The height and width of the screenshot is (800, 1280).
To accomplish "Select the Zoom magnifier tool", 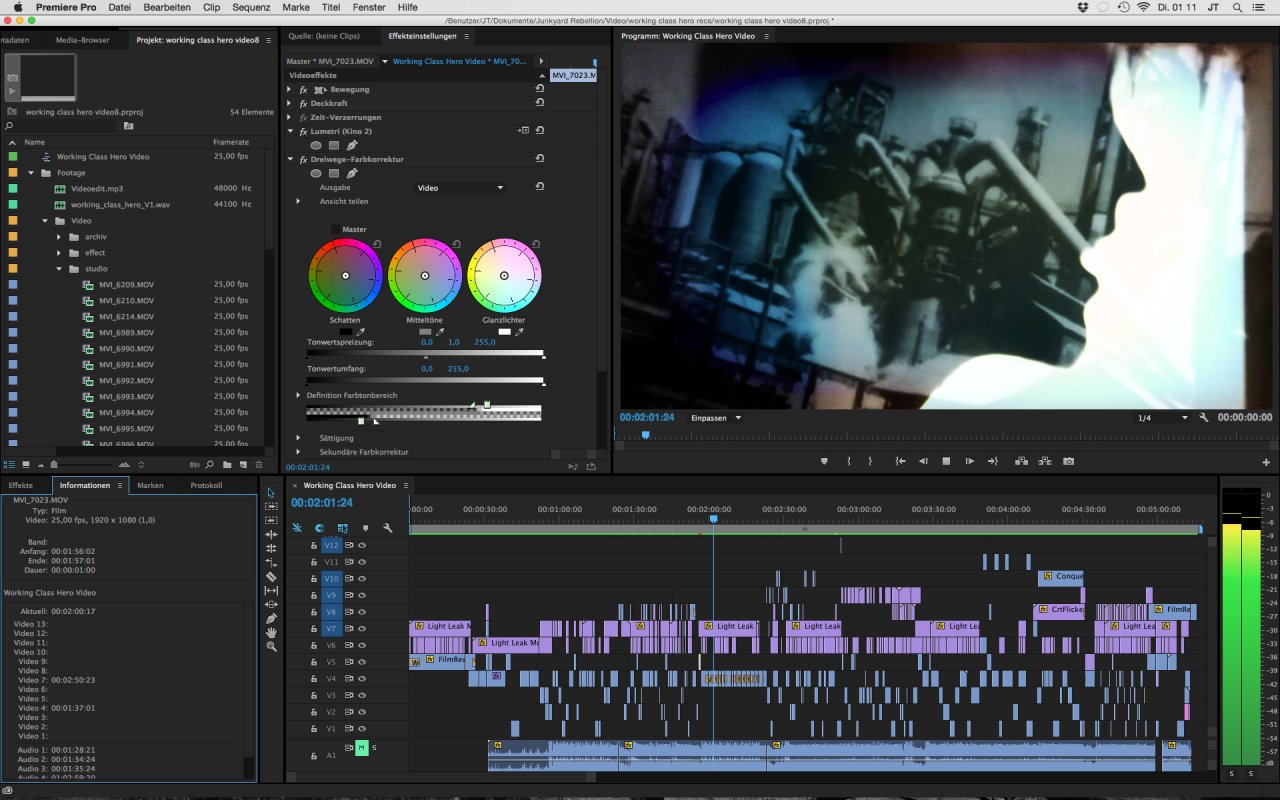I will [x=271, y=647].
